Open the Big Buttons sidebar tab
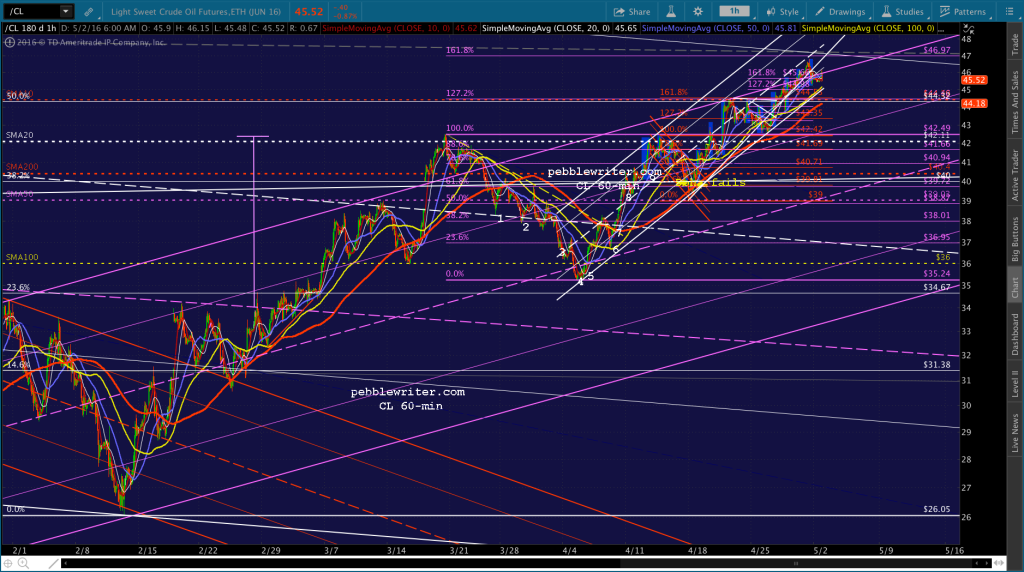Viewport: 1024px width, 572px height. 1015,239
